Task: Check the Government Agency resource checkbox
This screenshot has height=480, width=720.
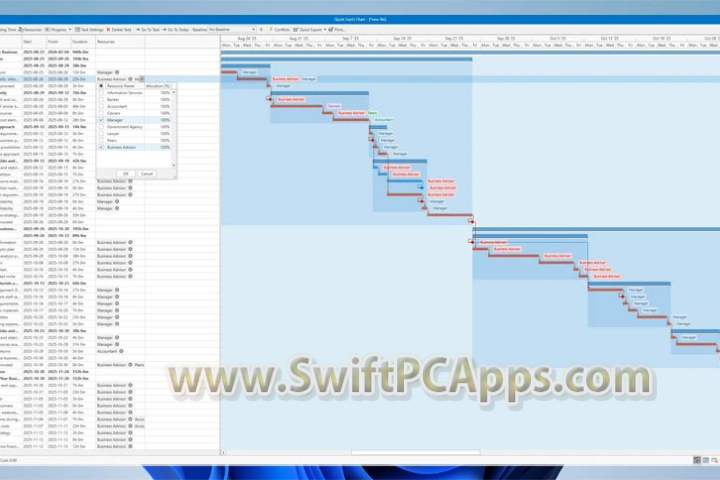Action: [x=101, y=127]
